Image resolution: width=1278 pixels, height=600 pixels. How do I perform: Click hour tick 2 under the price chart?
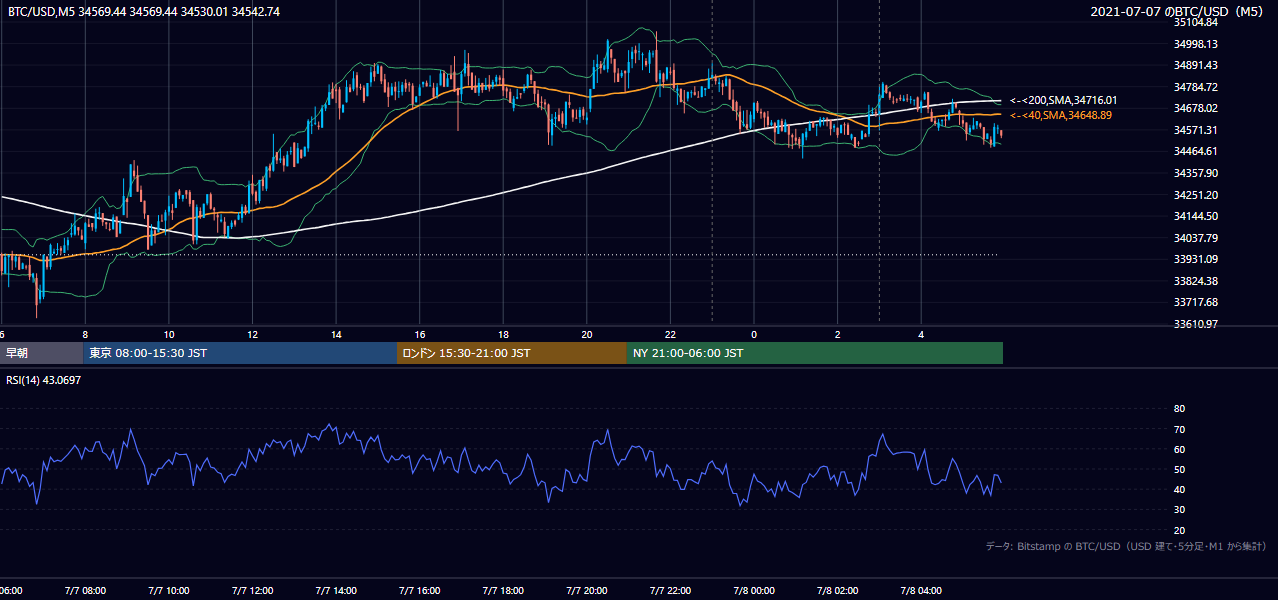pos(838,334)
